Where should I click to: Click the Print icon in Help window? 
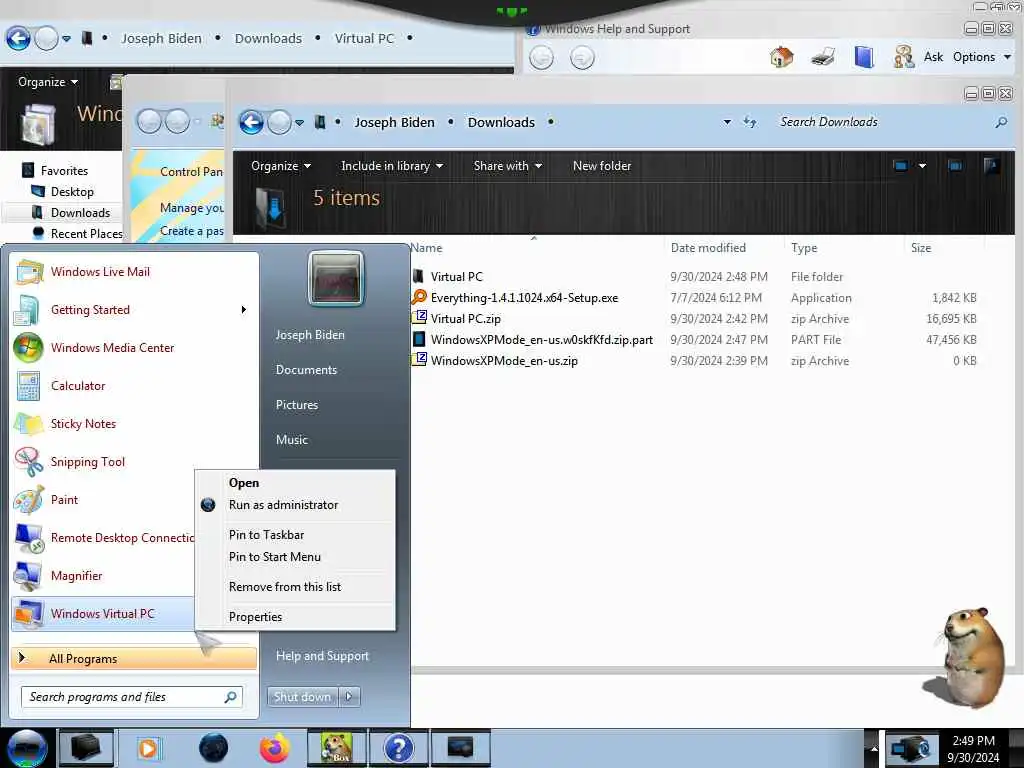click(823, 57)
